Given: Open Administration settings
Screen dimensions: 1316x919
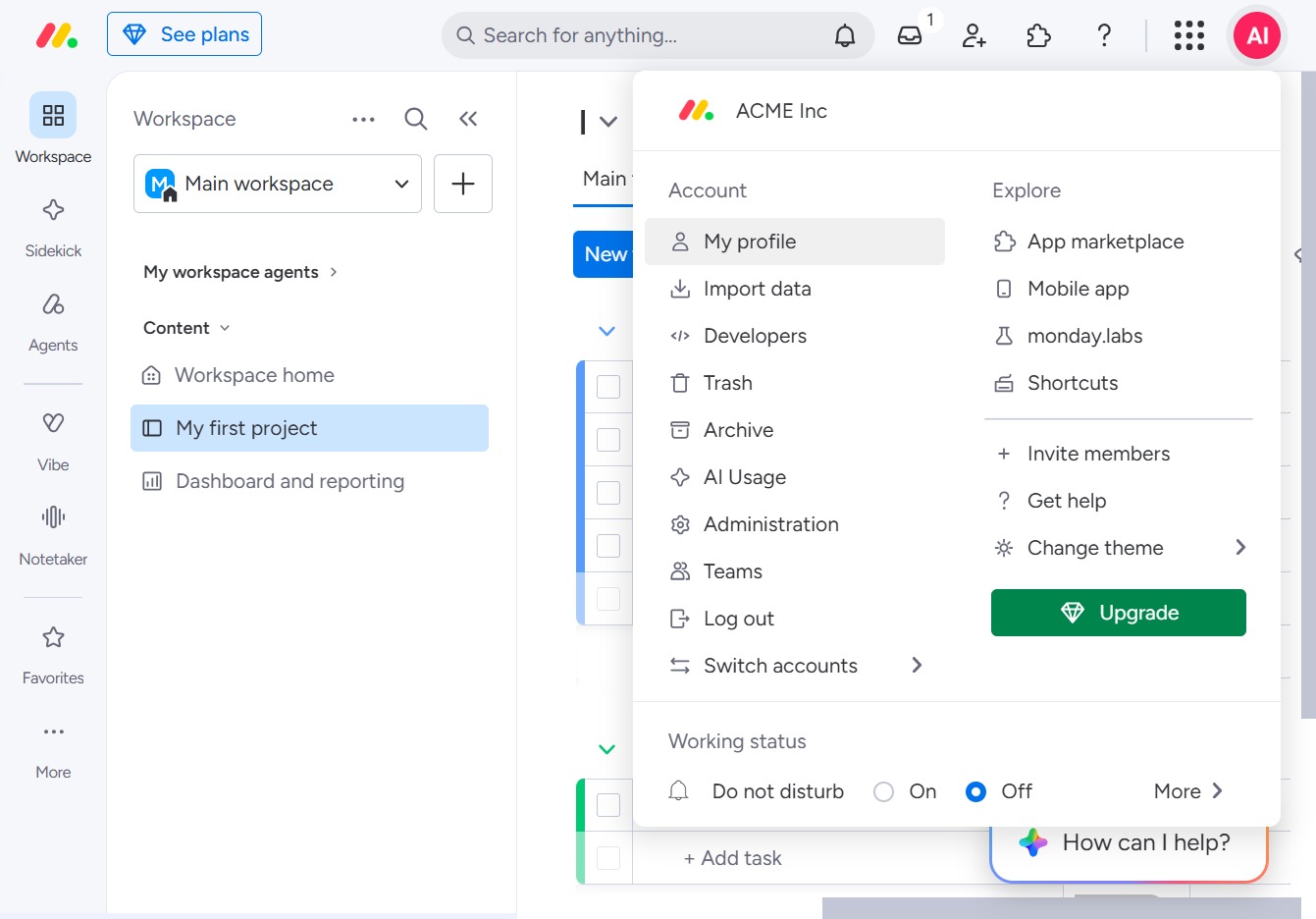Looking at the screenshot, I should tap(795, 524).
